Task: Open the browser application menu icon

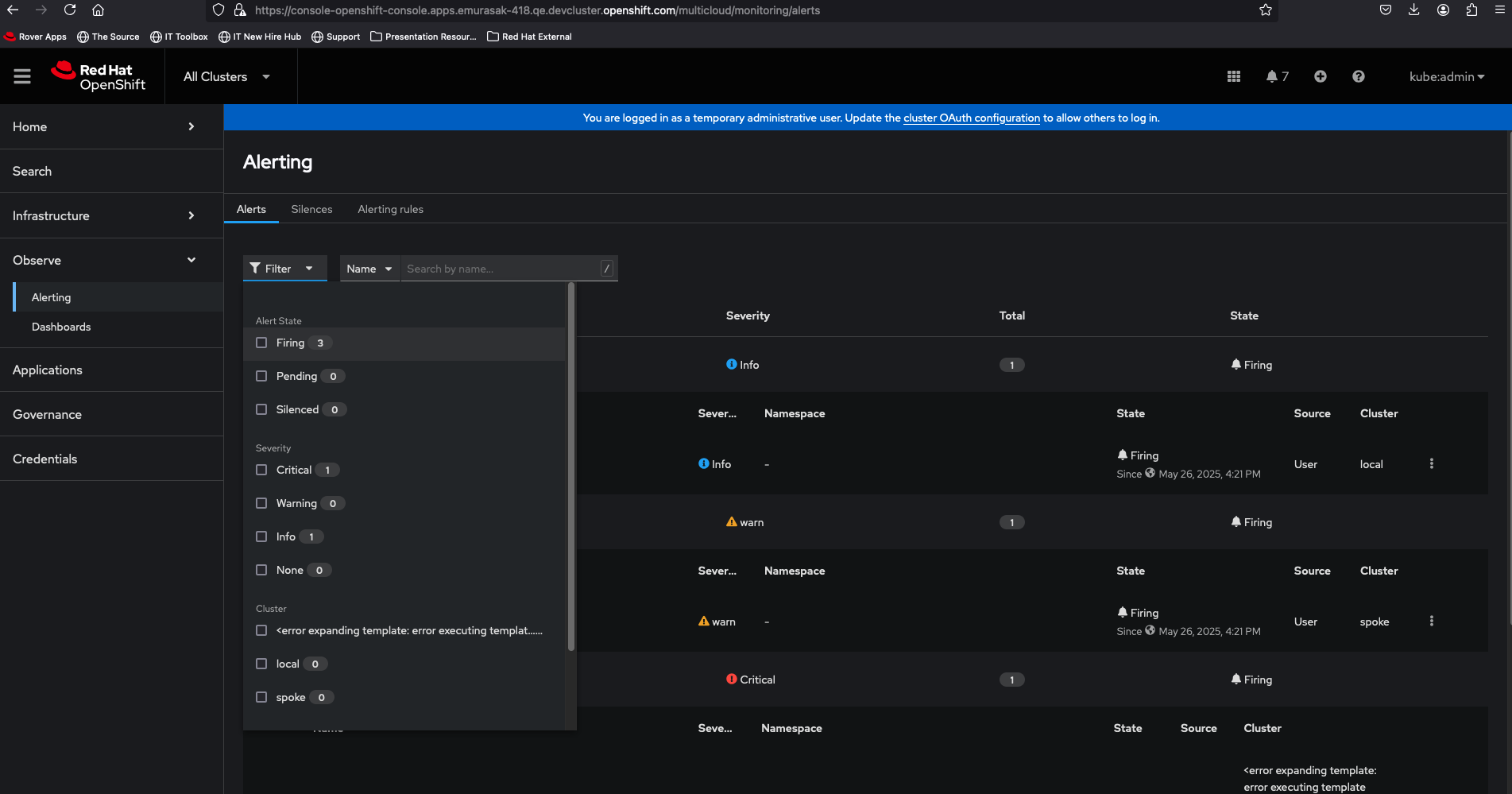Action: point(1500,10)
